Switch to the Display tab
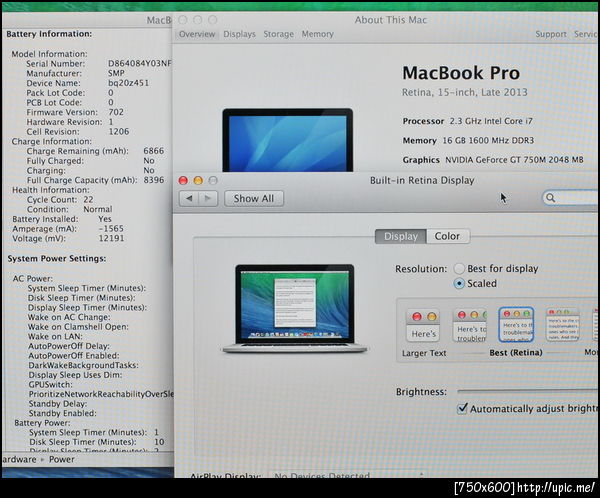This screenshot has width=600, height=498. click(x=401, y=237)
